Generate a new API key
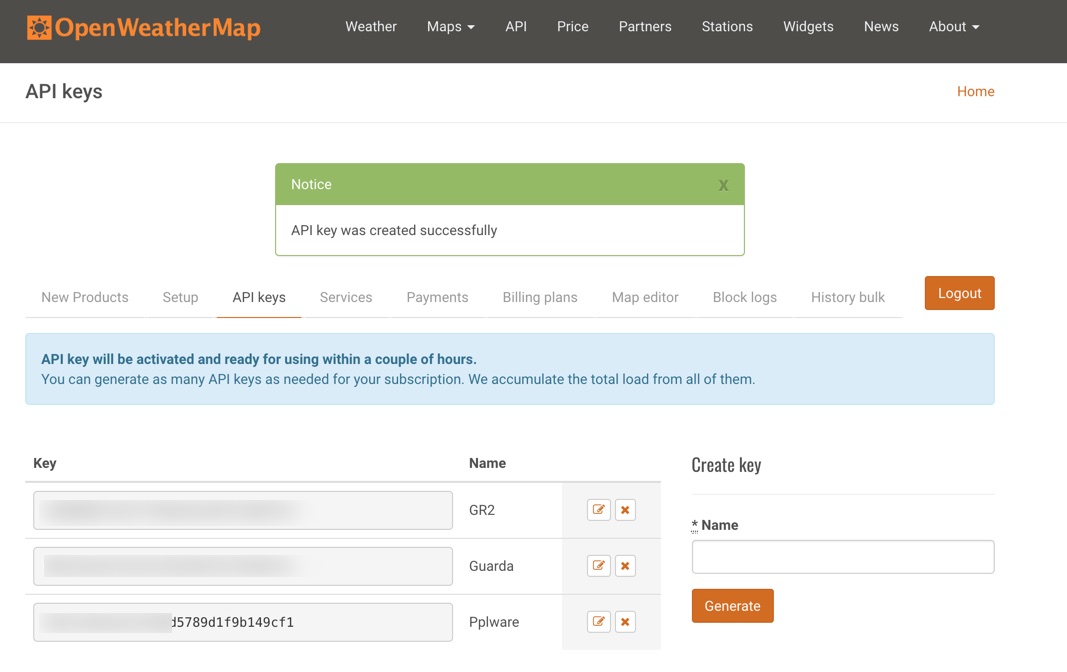Screen dimensions: 1067x672 [732, 605]
